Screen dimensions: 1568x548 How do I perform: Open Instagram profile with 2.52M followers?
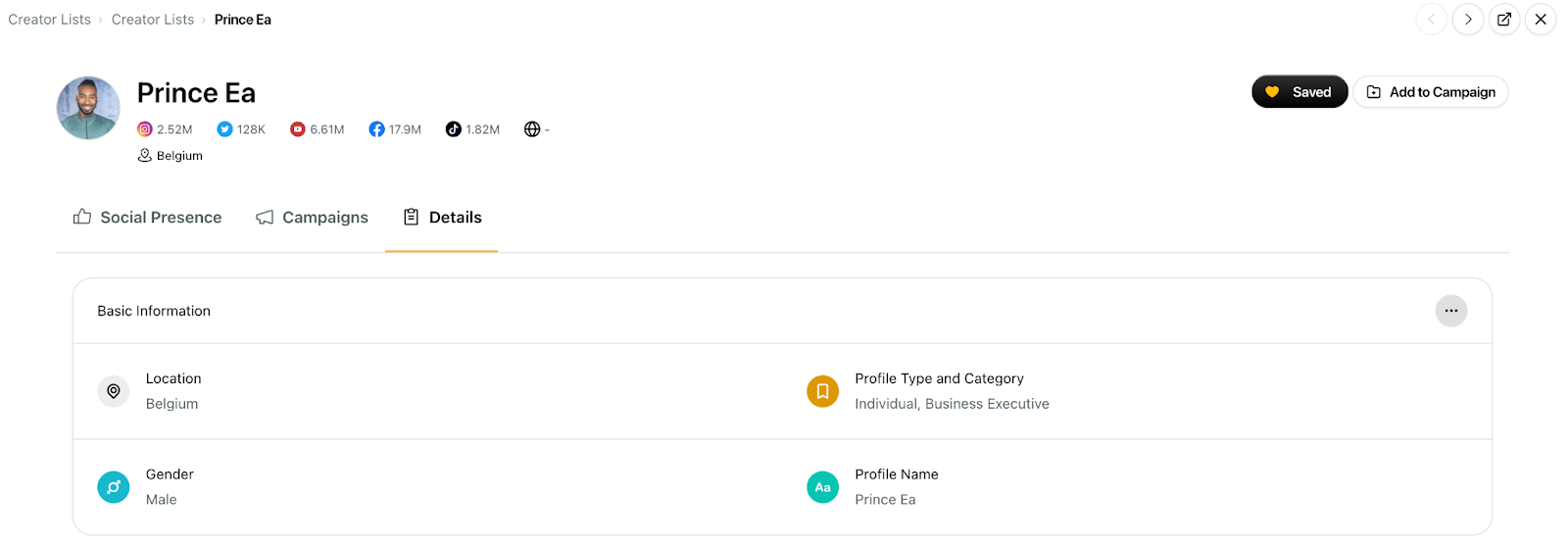click(x=165, y=129)
